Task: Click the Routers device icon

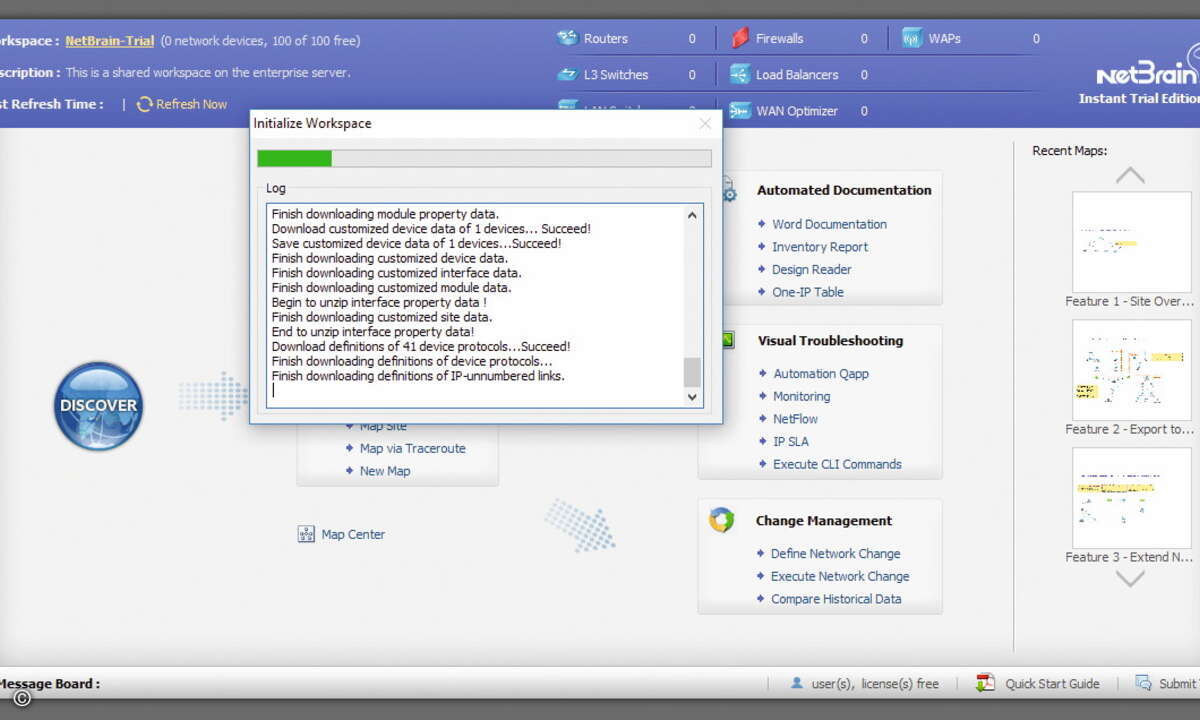Action: pos(568,38)
